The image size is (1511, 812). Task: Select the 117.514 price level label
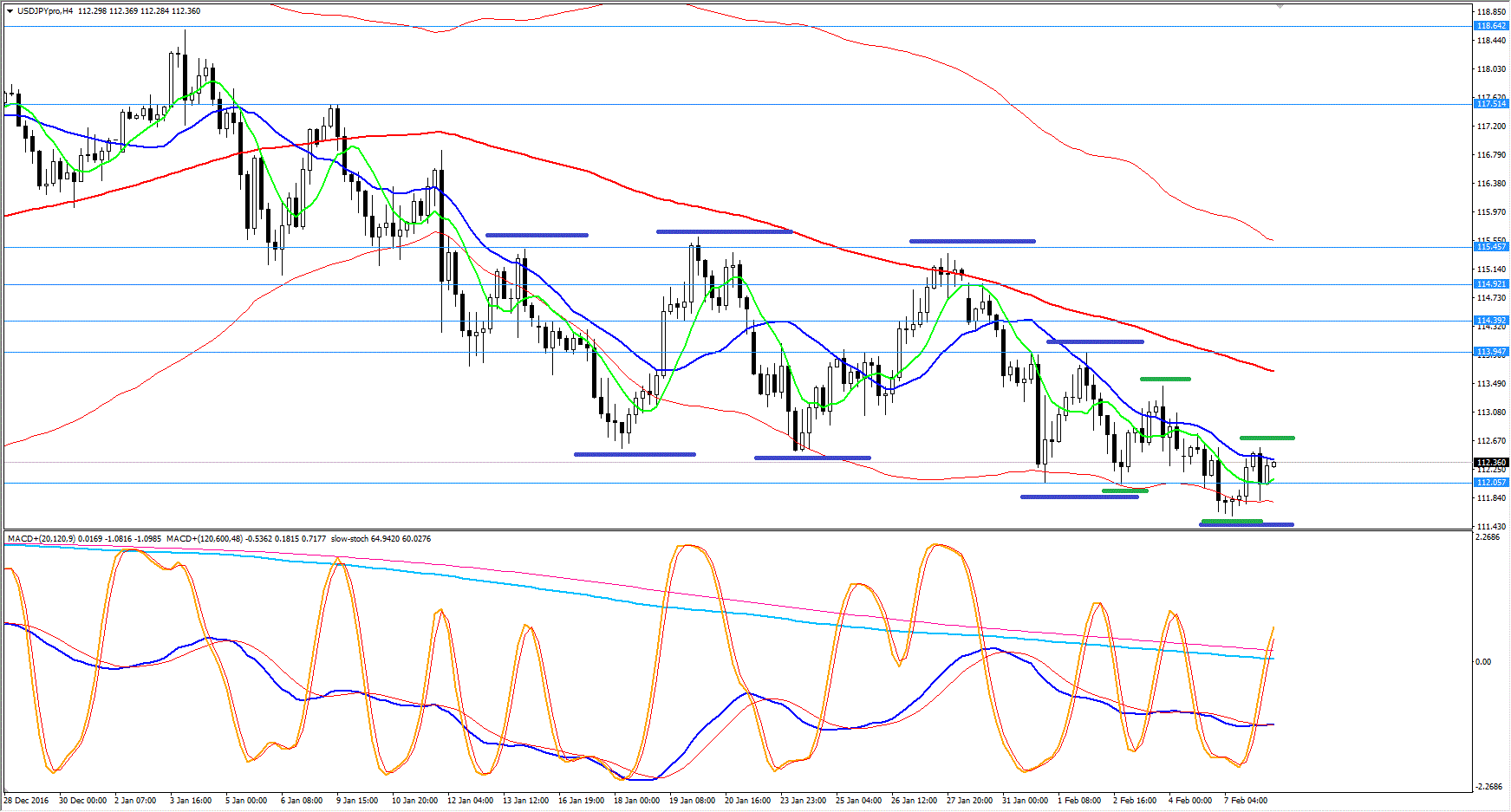coord(1491,104)
